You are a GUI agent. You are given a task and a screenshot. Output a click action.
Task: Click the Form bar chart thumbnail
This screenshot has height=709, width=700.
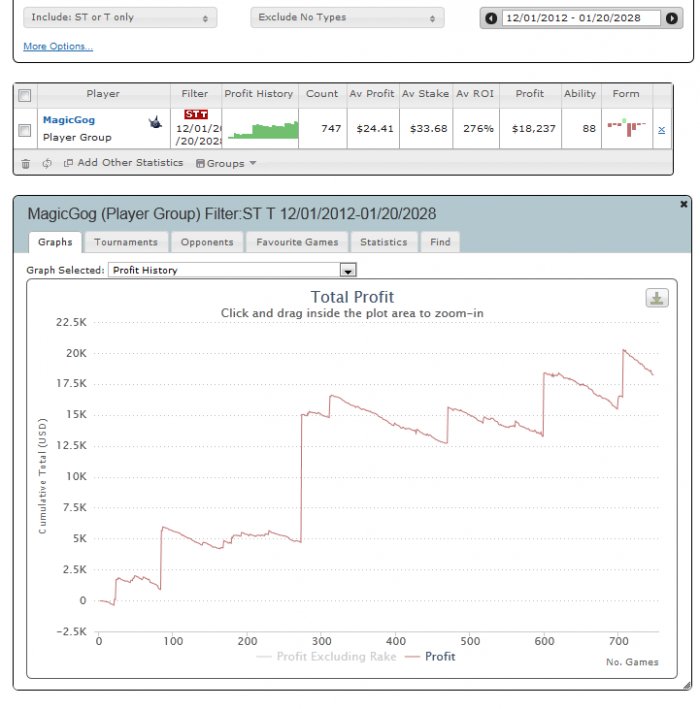click(x=626, y=127)
